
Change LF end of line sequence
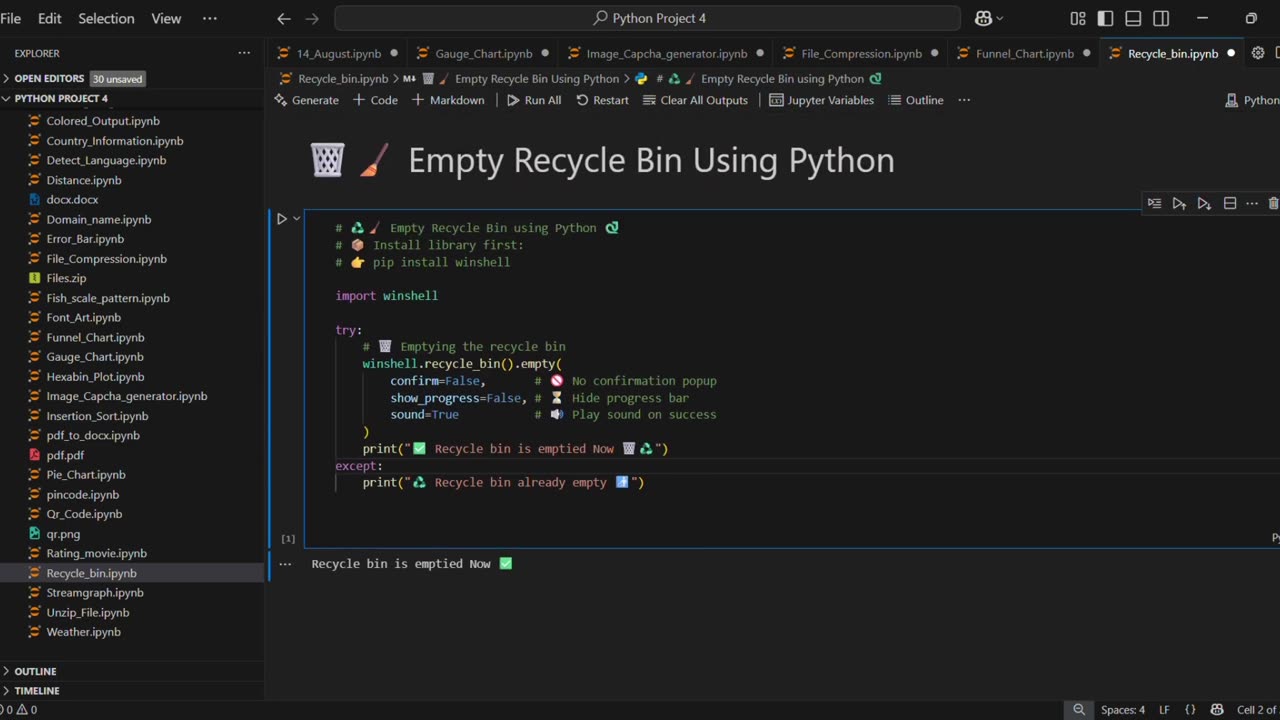click(x=1164, y=710)
